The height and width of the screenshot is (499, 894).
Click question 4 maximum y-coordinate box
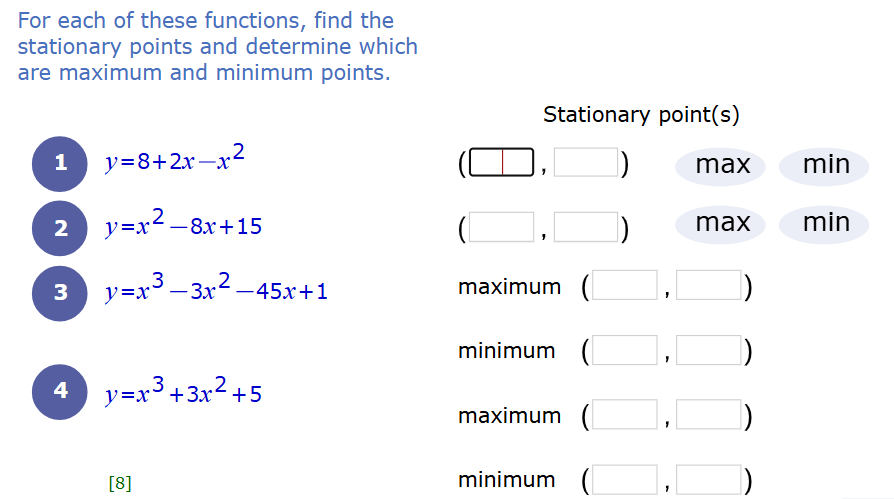pos(709,415)
